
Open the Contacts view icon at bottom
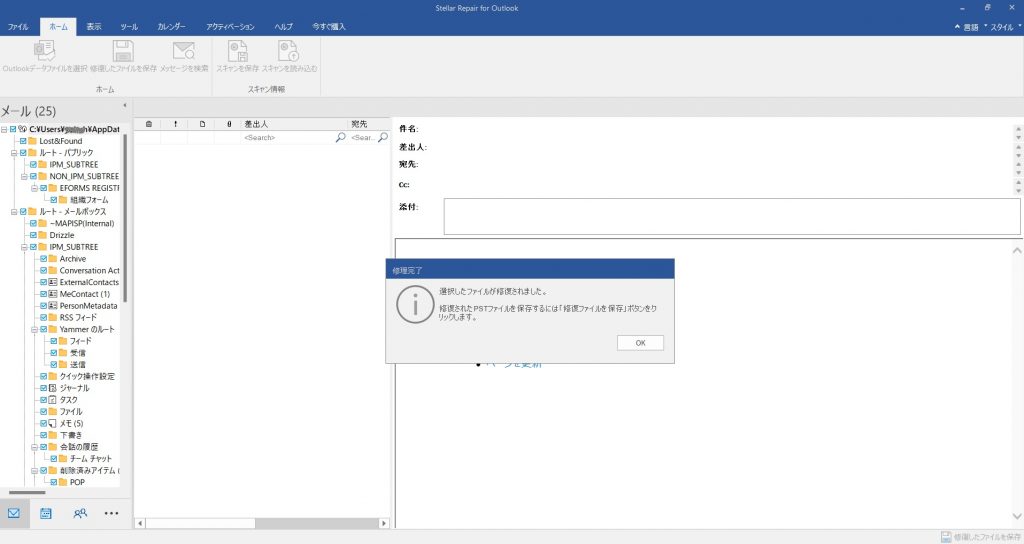tap(80, 513)
